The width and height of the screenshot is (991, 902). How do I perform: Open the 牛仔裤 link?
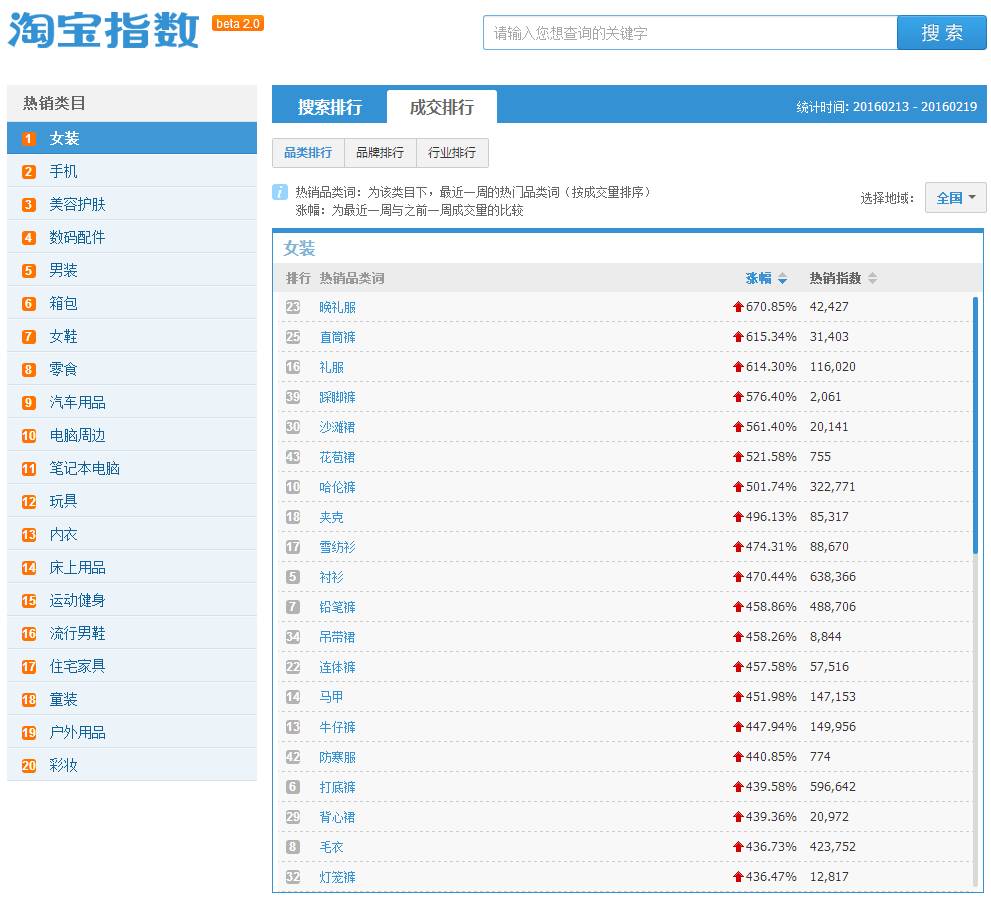pyautogui.click(x=337, y=728)
